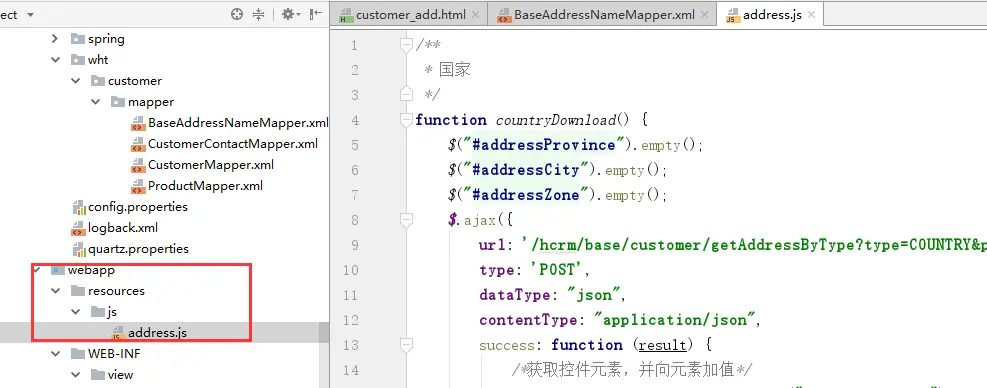
Task: Select the mapper folder
Action: tap(150, 102)
